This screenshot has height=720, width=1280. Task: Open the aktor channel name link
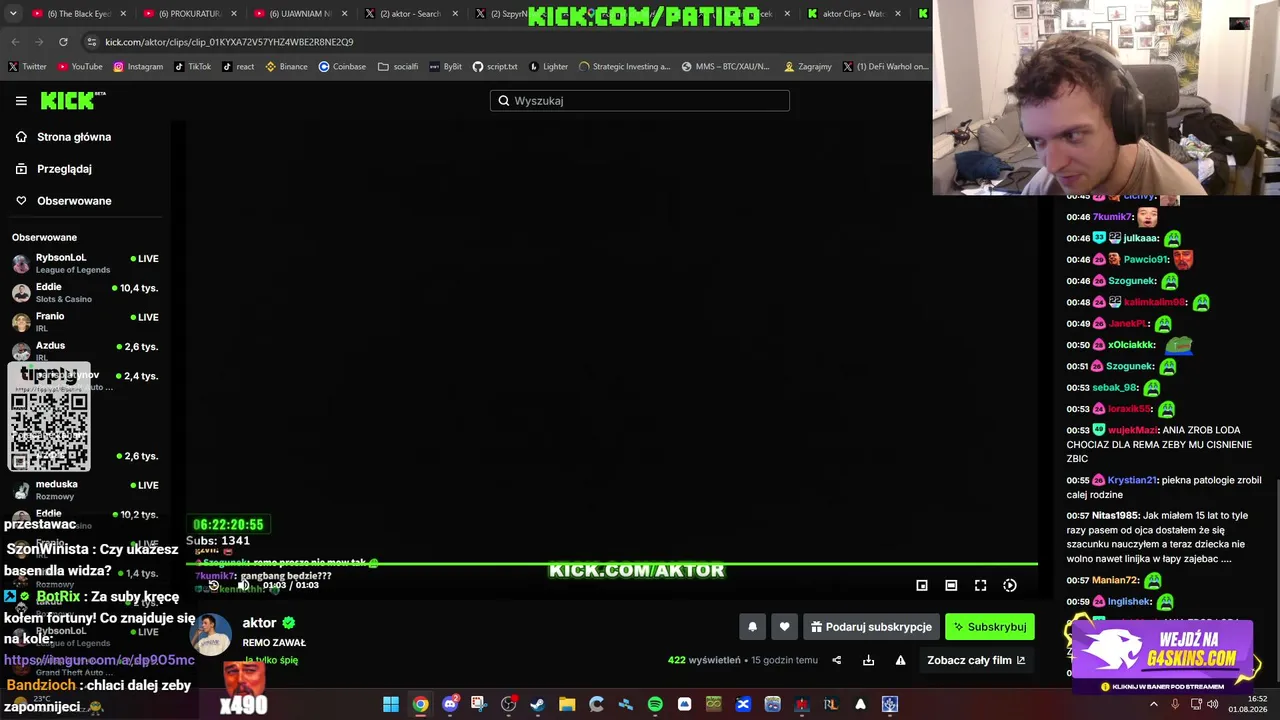259,623
